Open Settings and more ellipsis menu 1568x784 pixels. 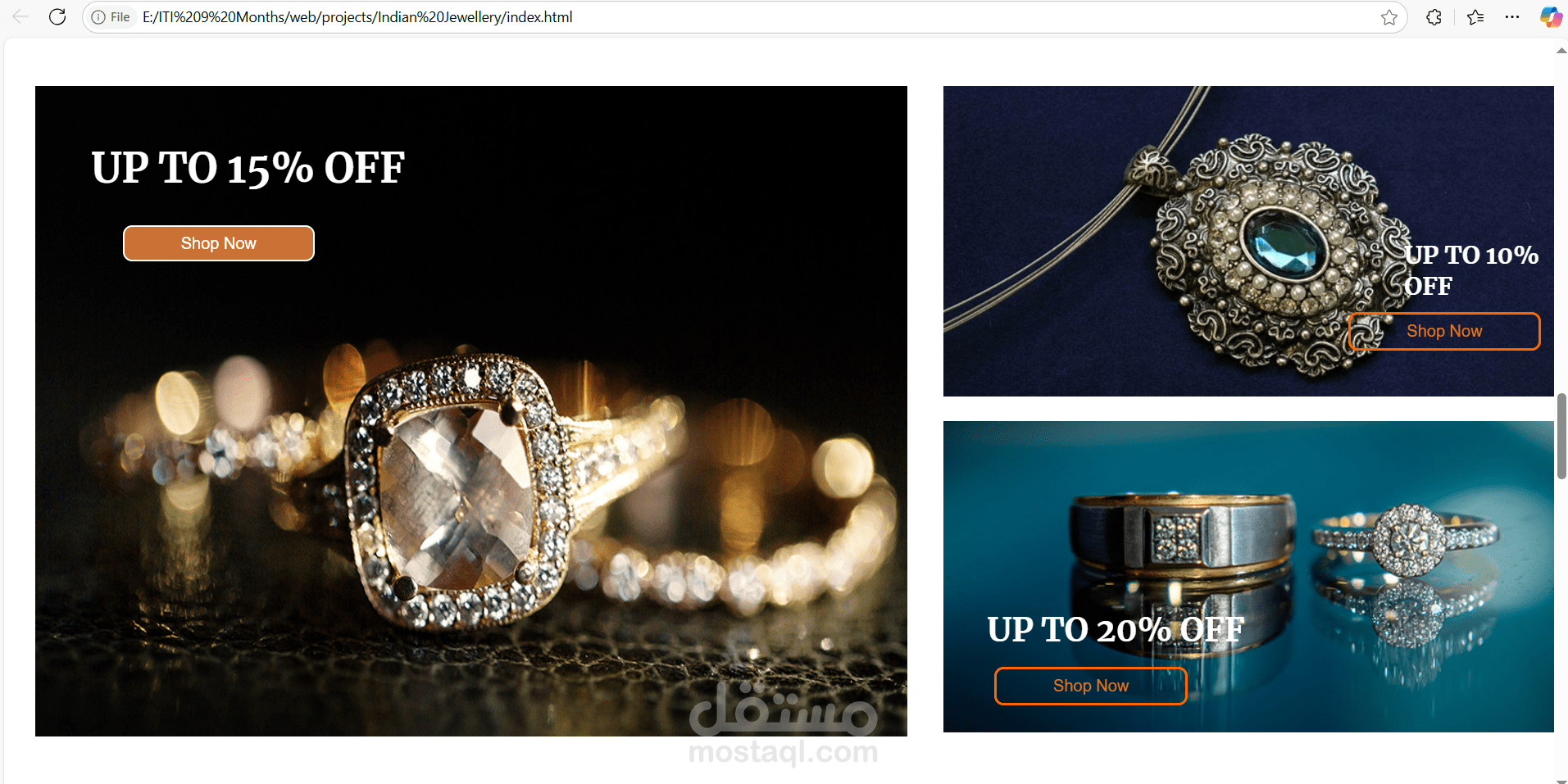pyautogui.click(x=1512, y=17)
